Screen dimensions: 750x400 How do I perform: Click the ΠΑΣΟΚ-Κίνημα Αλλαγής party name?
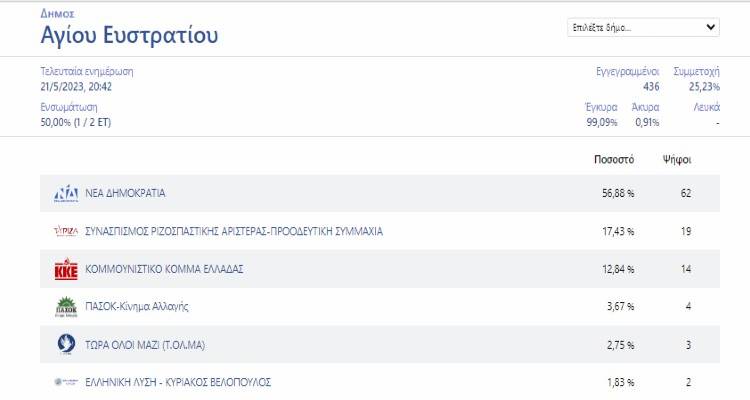click(x=137, y=307)
